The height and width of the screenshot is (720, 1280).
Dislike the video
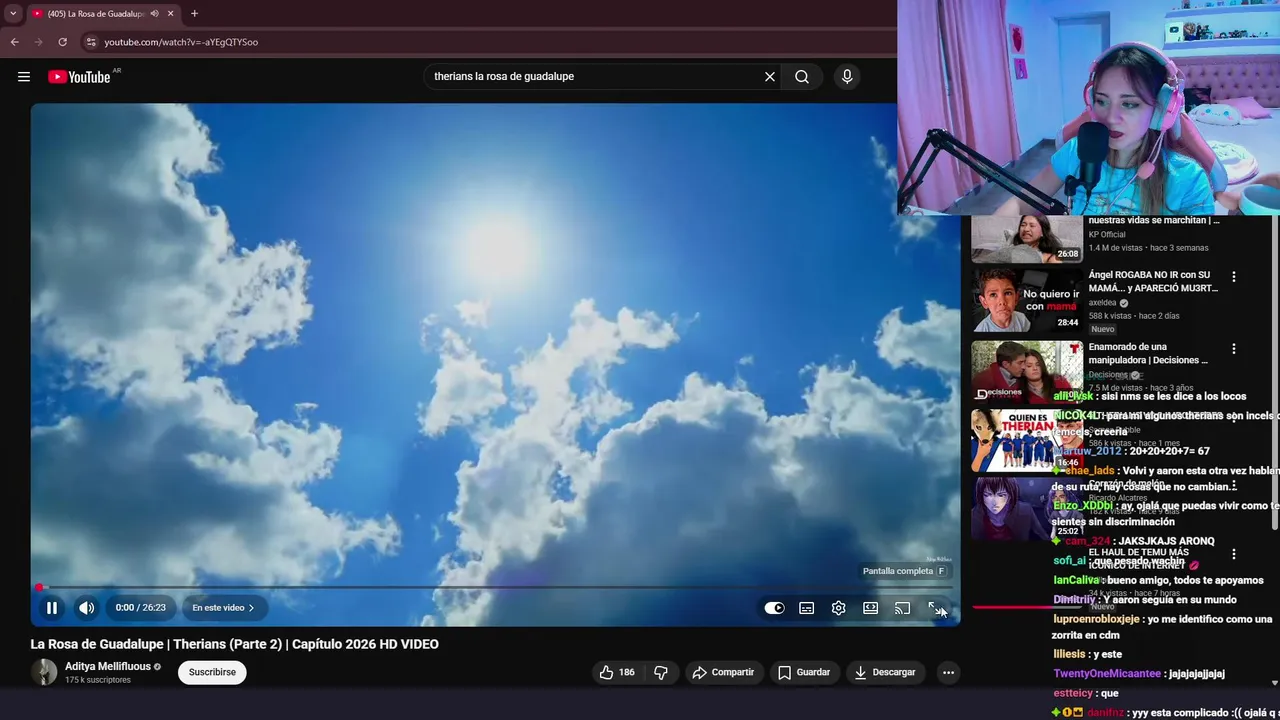(x=661, y=672)
